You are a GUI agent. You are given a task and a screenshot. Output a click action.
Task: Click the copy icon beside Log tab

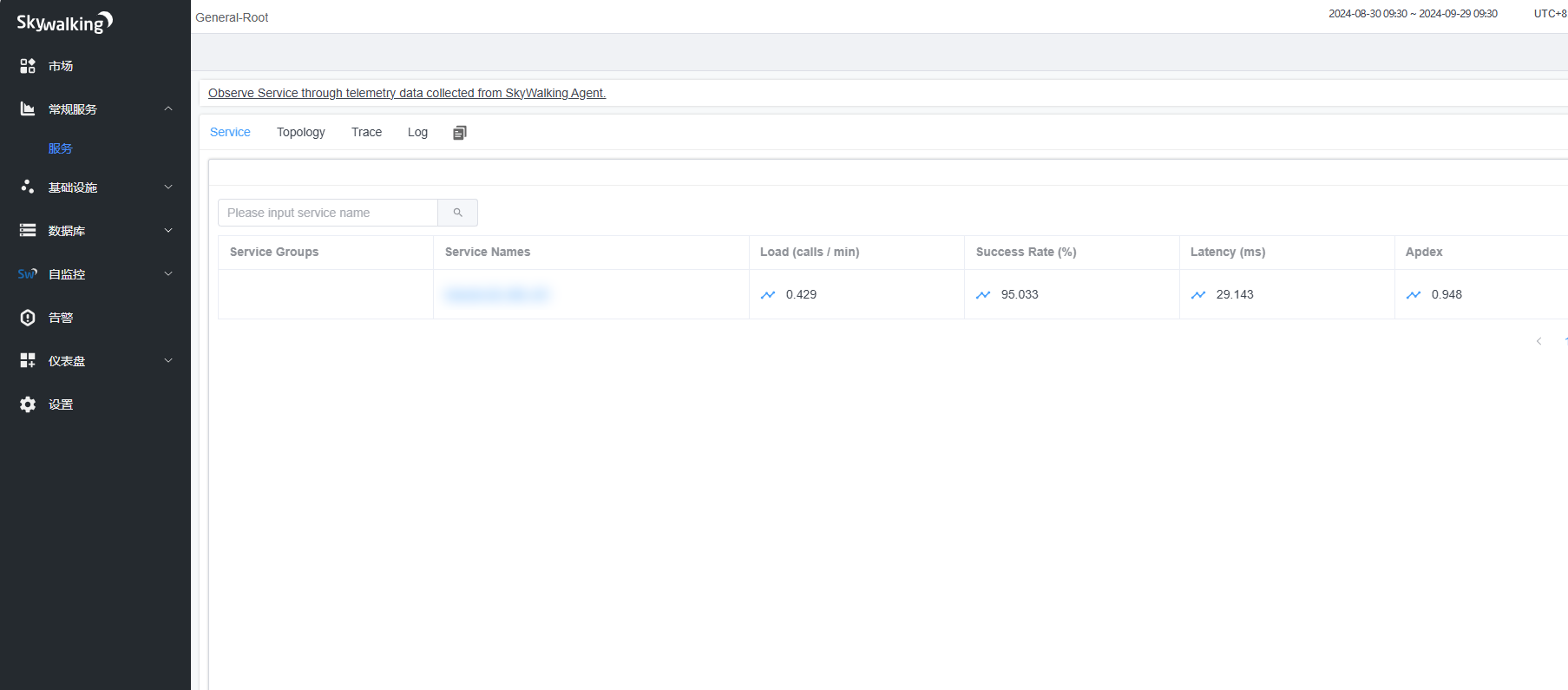[x=460, y=133]
